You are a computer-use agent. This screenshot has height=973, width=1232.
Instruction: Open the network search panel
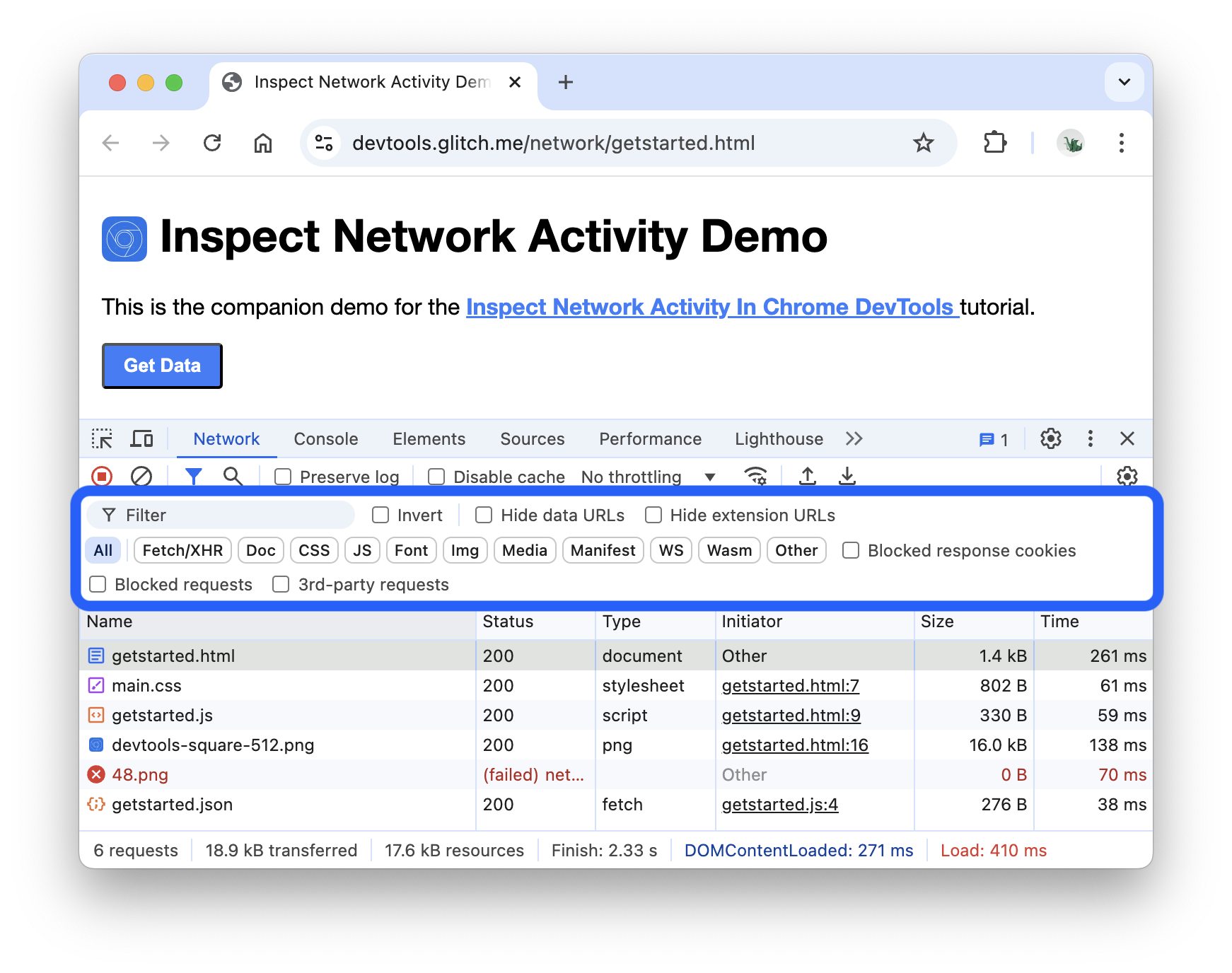233,477
